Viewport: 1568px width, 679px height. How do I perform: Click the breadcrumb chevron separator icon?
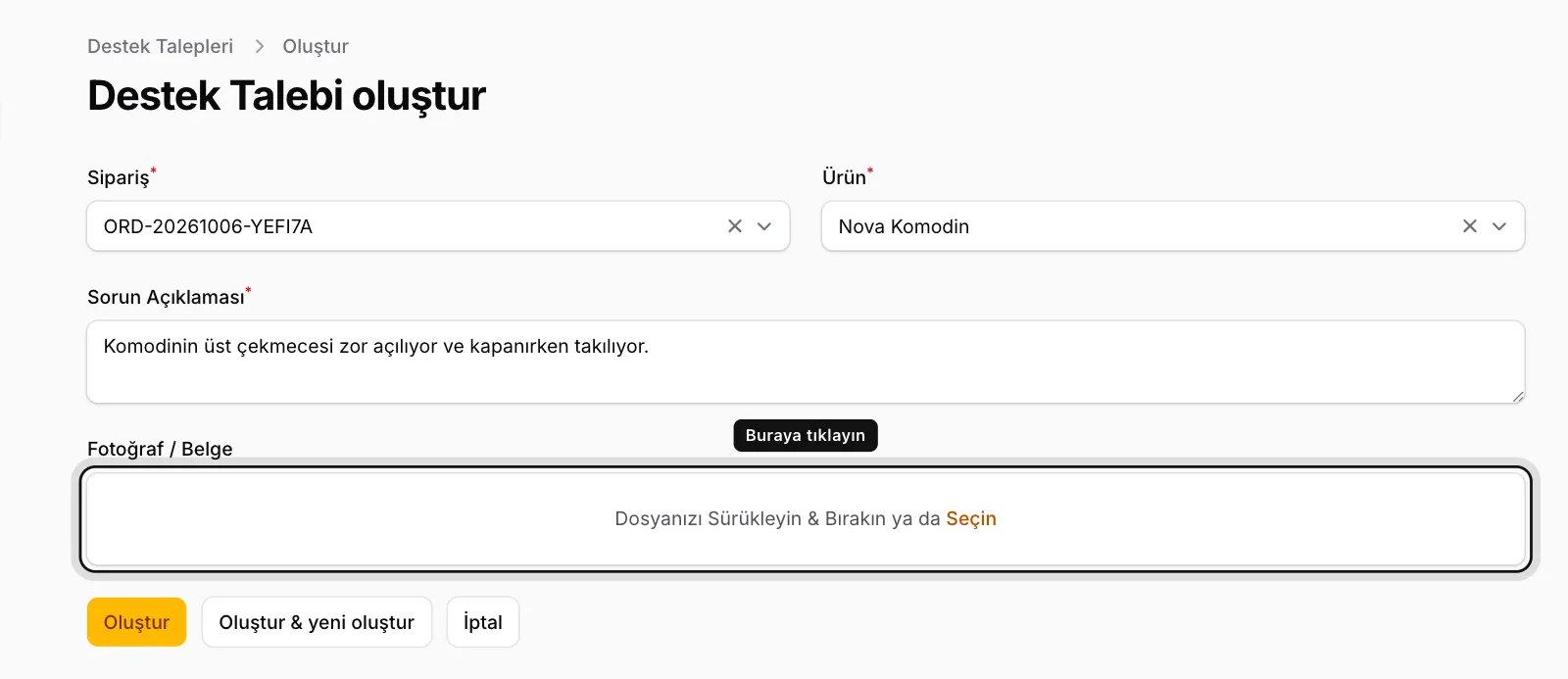tap(259, 46)
